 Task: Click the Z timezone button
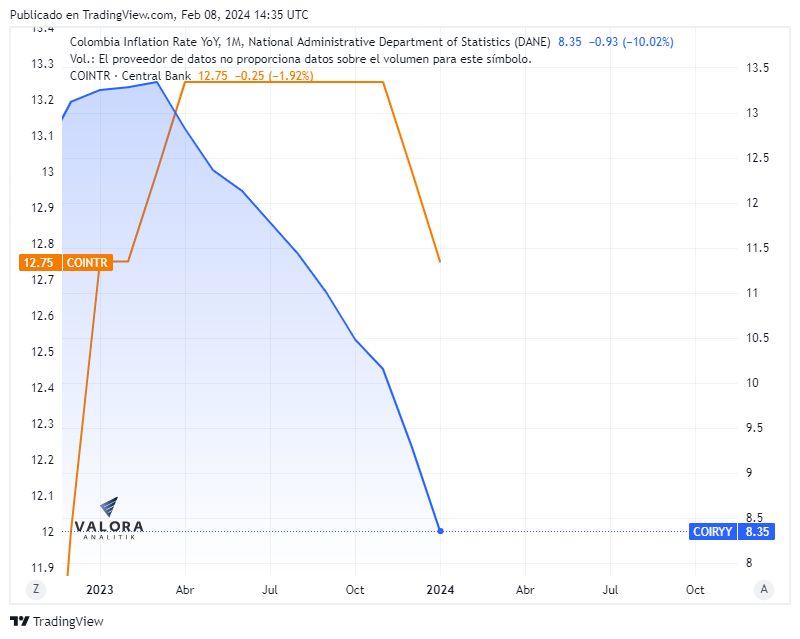pos(36,589)
